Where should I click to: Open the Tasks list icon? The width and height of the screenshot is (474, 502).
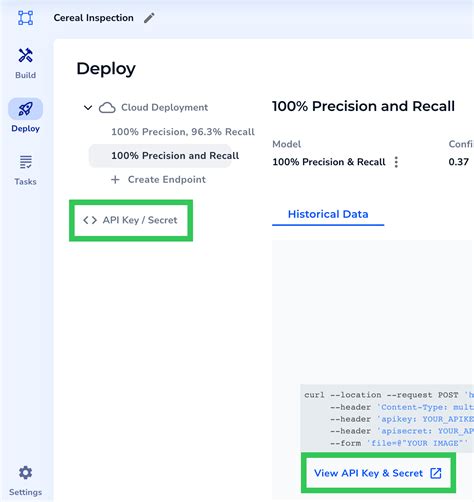25,162
